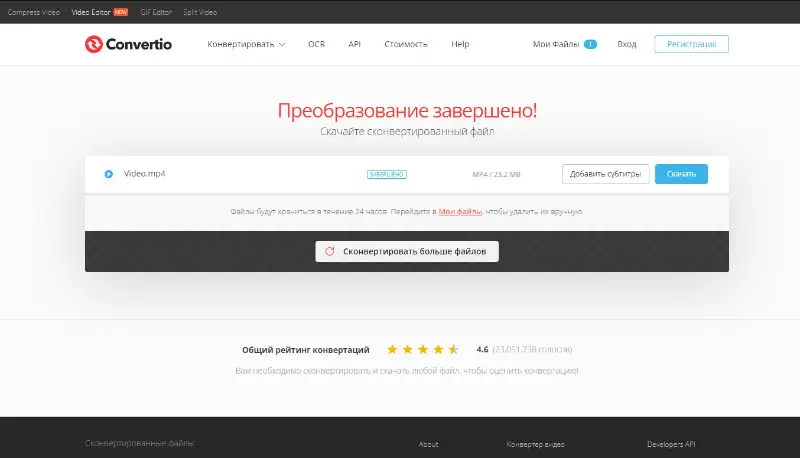The width and height of the screenshot is (800, 458).
Task: Click the video play icon beside Video.mp4
Action: [108, 174]
